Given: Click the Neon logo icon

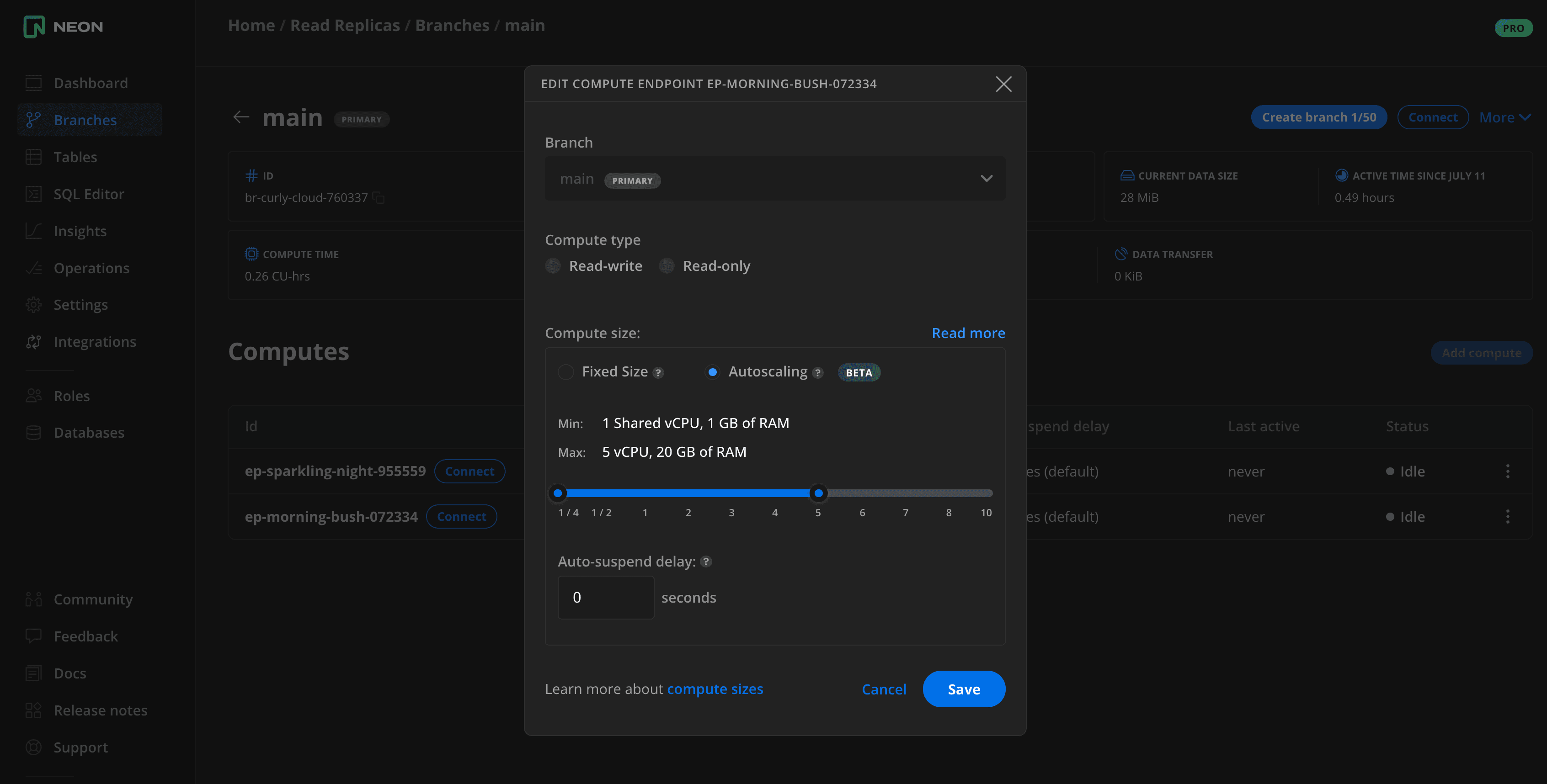Looking at the screenshot, I should [34, 26].
